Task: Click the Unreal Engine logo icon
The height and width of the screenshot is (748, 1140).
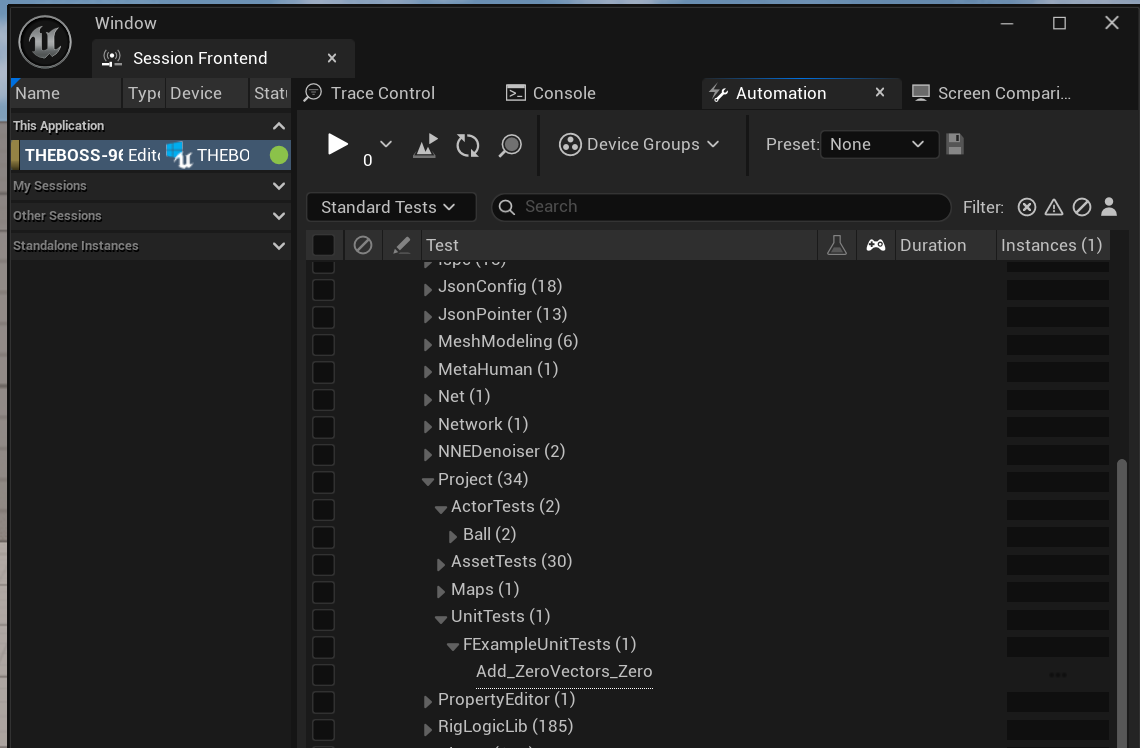Action: point(45,42)
